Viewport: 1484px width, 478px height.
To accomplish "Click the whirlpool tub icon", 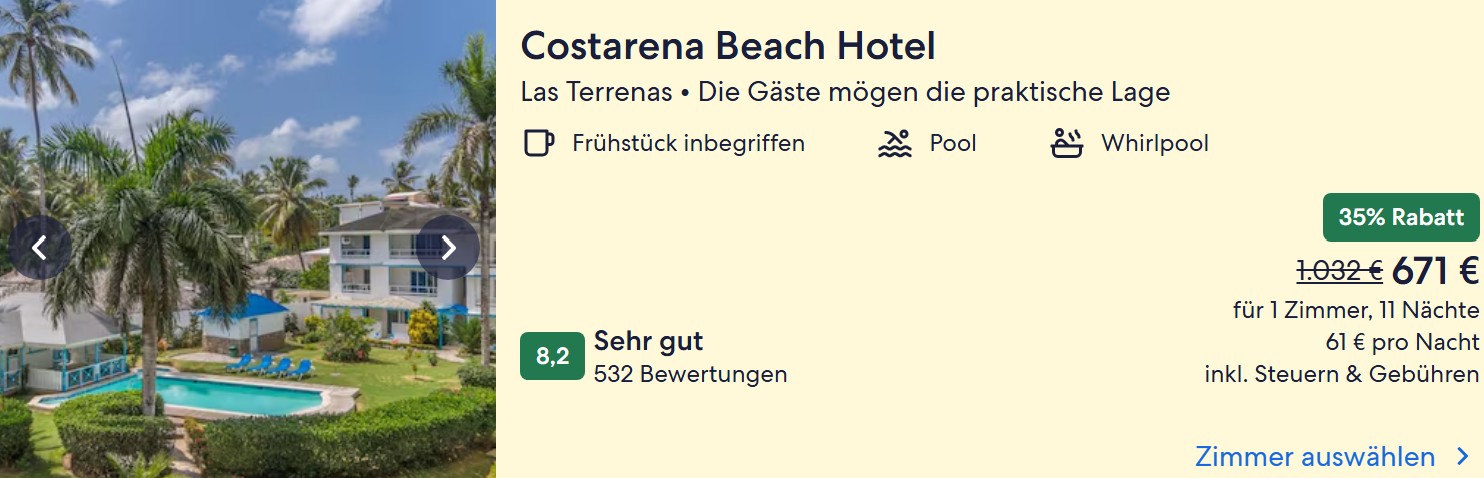I will (x=1067, y=144).
